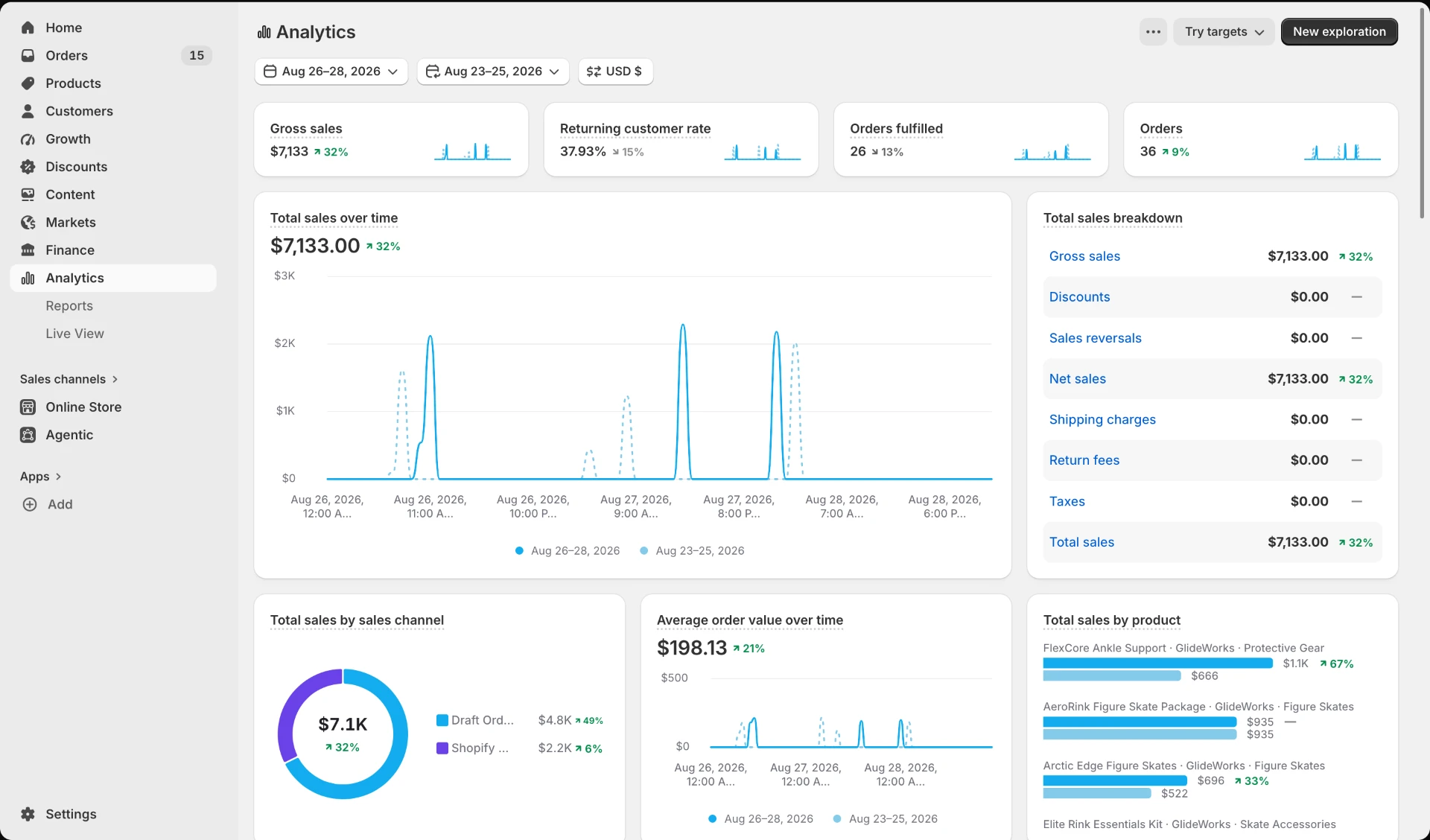
Task: Open the Gross sales breakdown link
Action: [1084, 256]
